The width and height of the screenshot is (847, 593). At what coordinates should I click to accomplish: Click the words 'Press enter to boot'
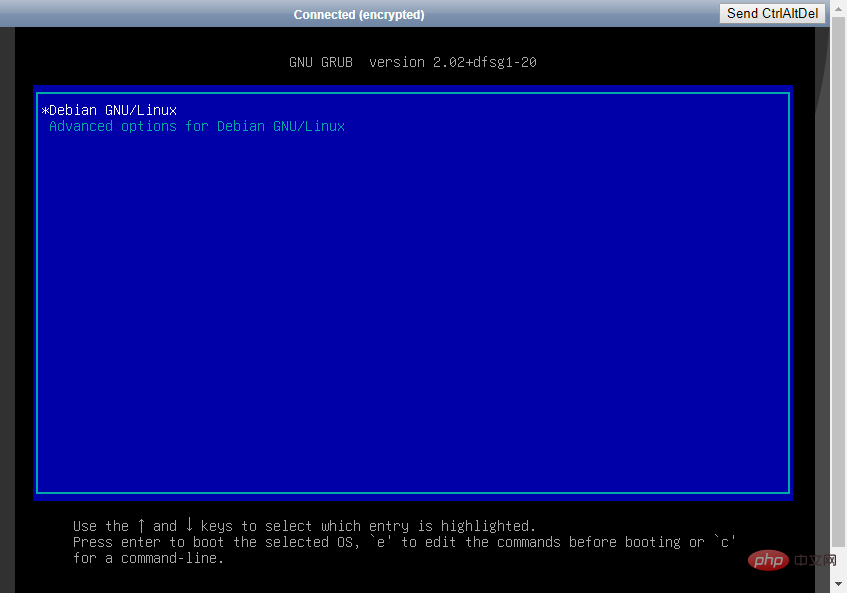149,542
